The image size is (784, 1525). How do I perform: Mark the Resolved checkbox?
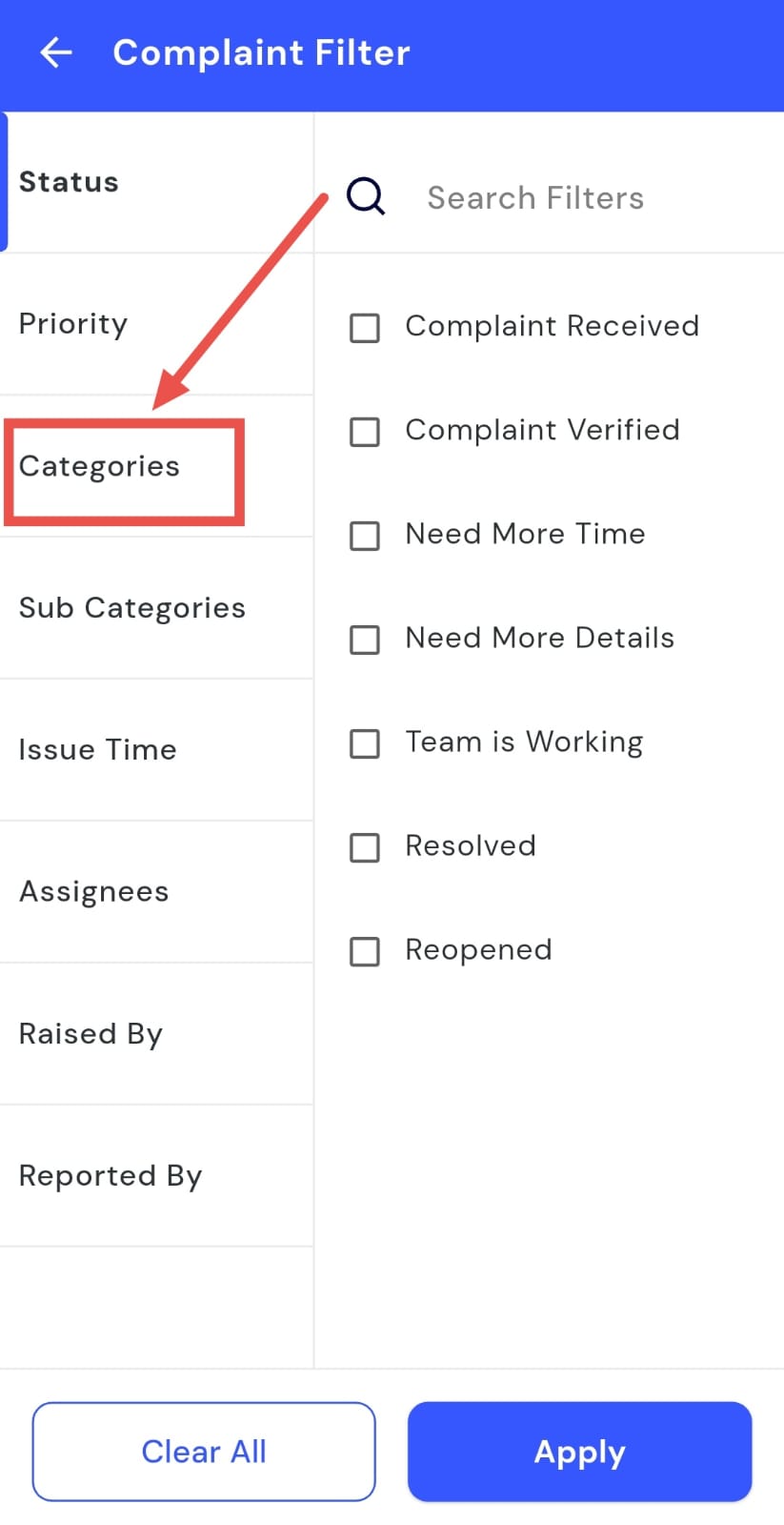pyautogui.click(x=365, y=847)
